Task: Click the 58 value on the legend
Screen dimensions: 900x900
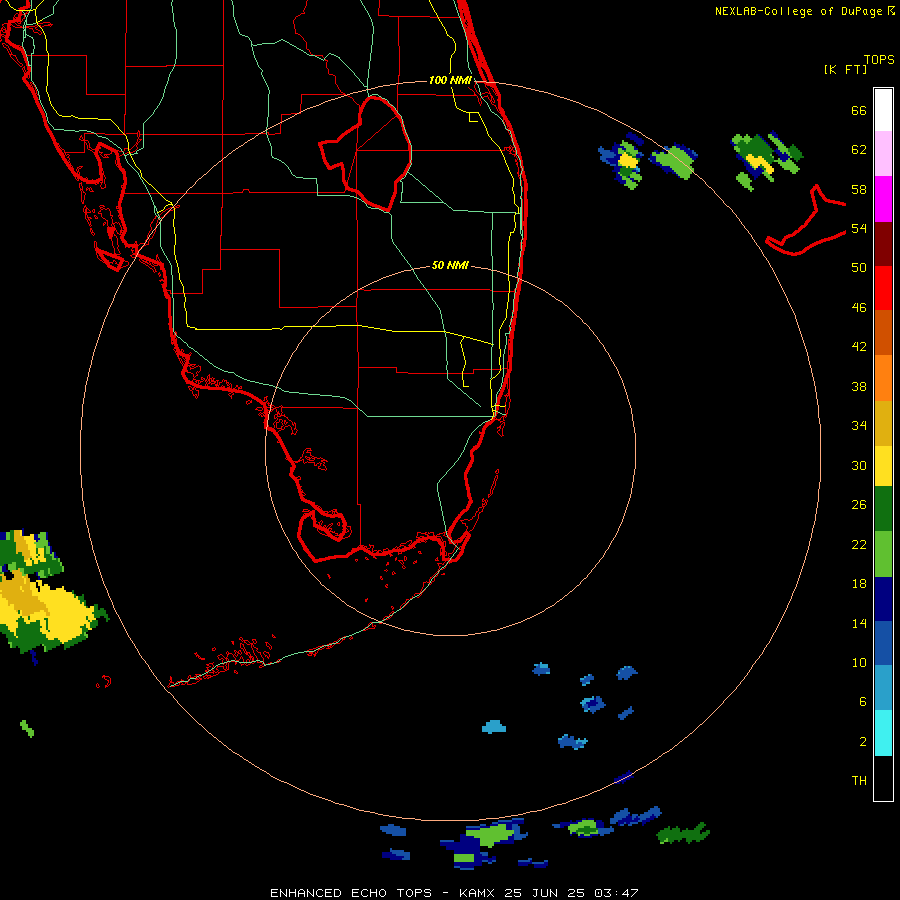Action: point(859,189)
